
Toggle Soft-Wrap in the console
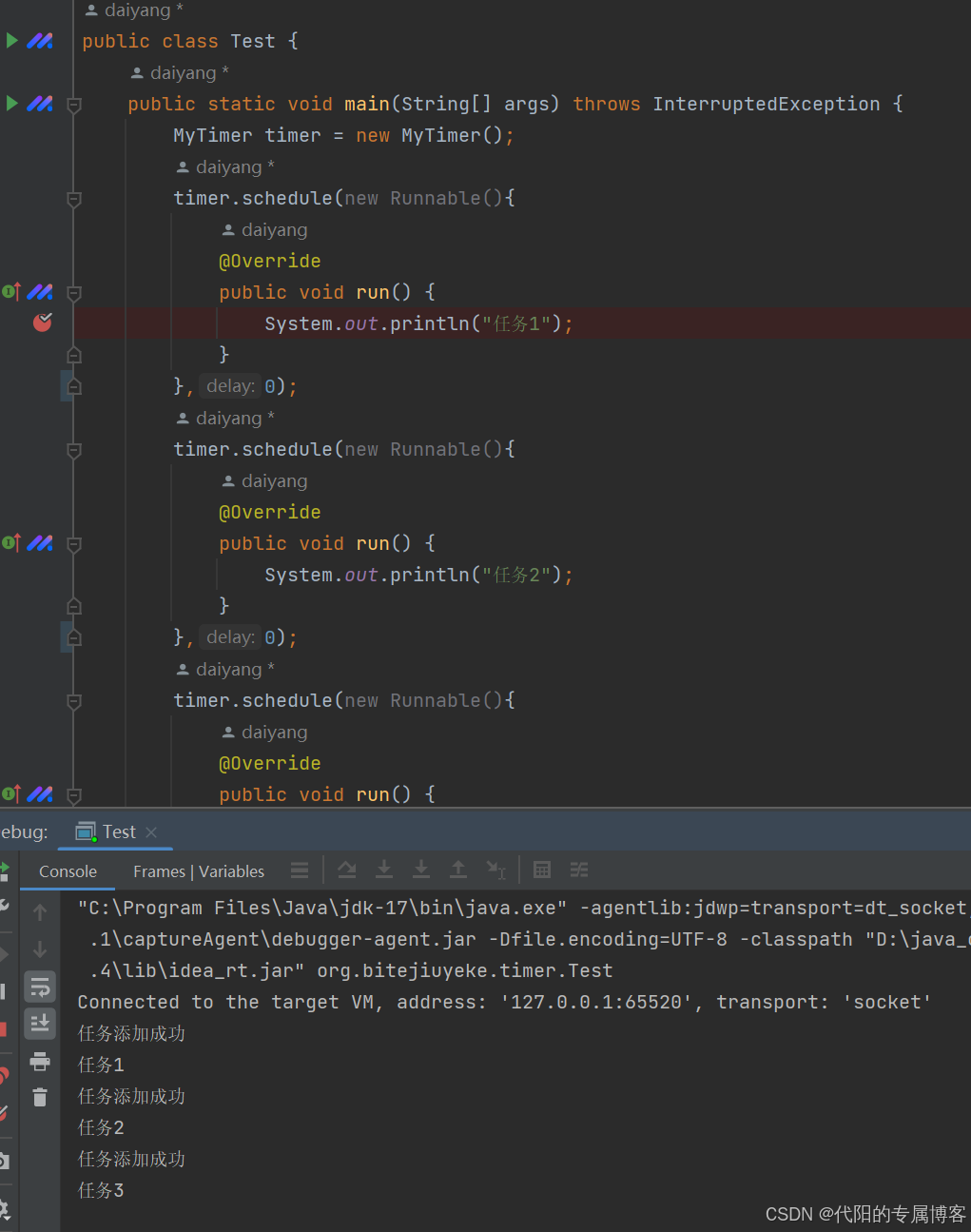click(x=40, y=987)
